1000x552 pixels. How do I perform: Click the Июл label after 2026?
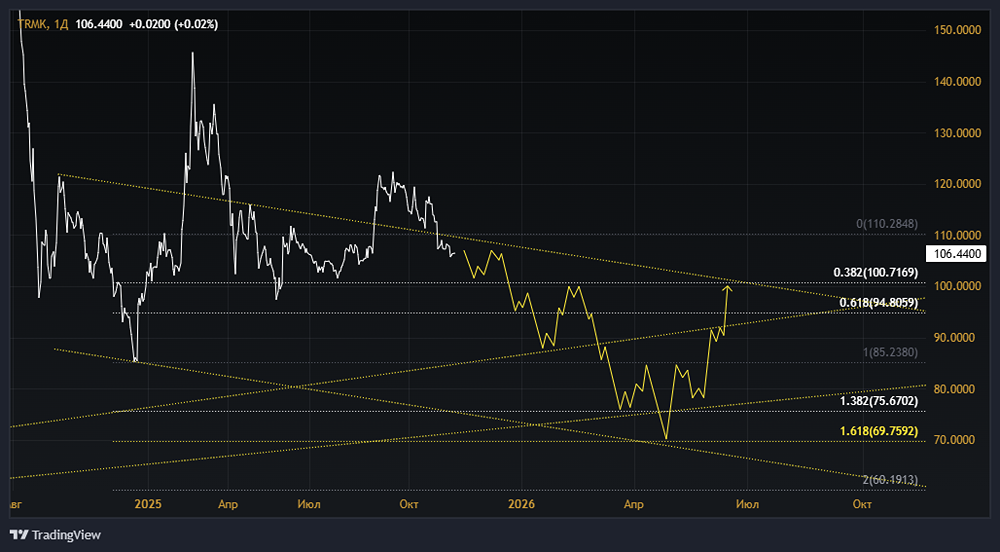pyautogui.click(x=747, y=504)
